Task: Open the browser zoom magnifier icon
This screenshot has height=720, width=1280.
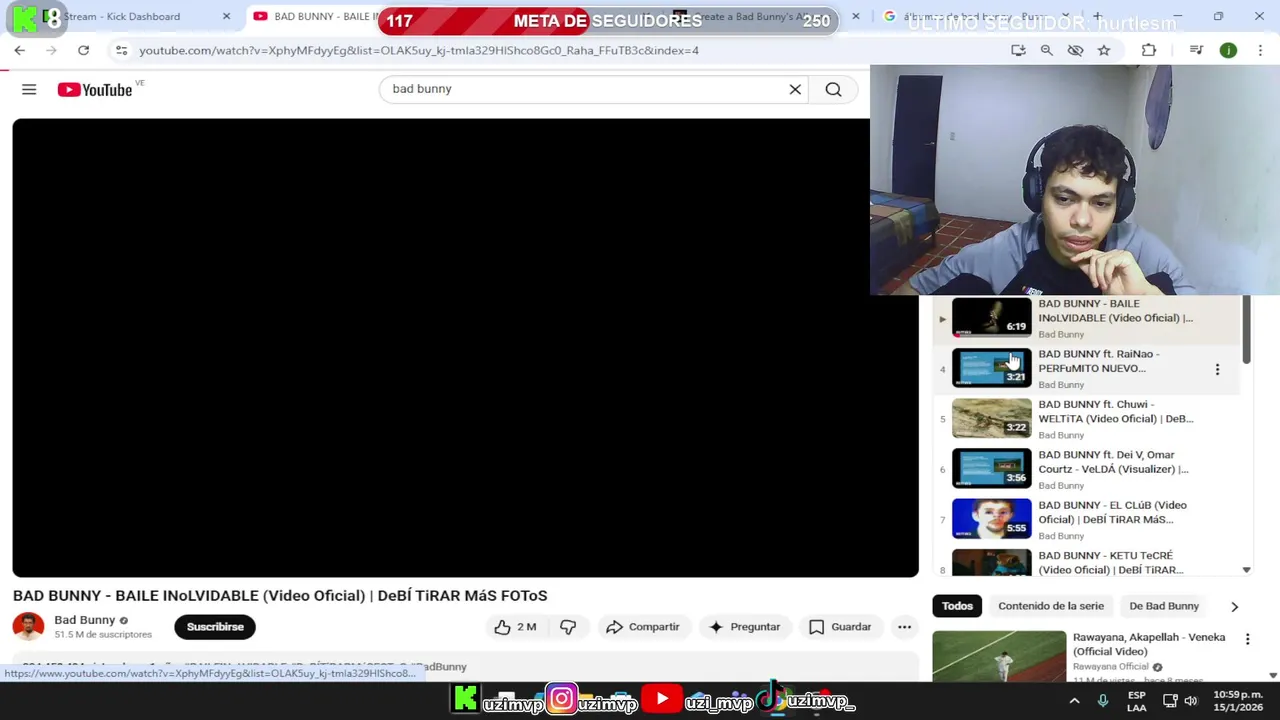Action: [1046, 50]
